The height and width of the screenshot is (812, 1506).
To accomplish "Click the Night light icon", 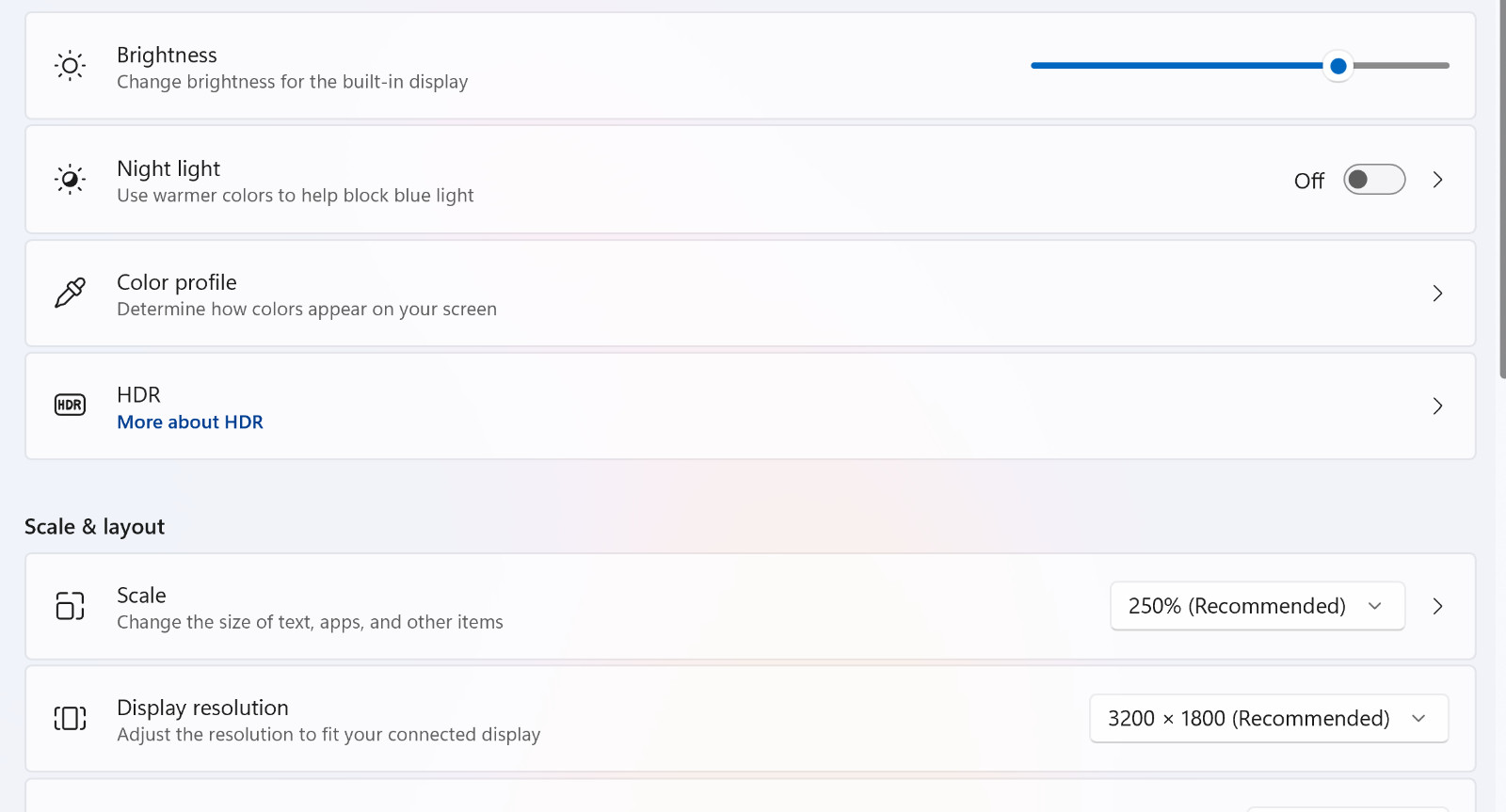I will pos(70,179).
